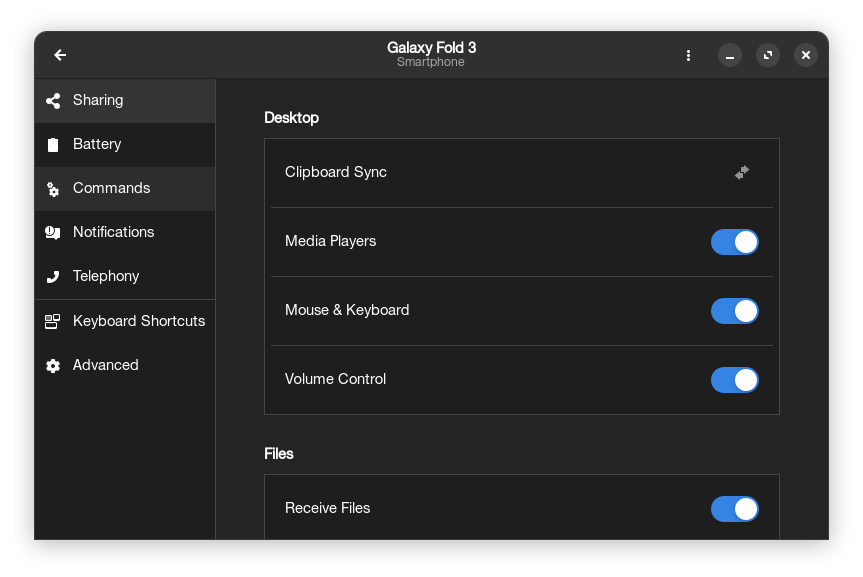Click the Commands gears icon
This screenshot has height=577, width=863.
click(x=53, y=189)
